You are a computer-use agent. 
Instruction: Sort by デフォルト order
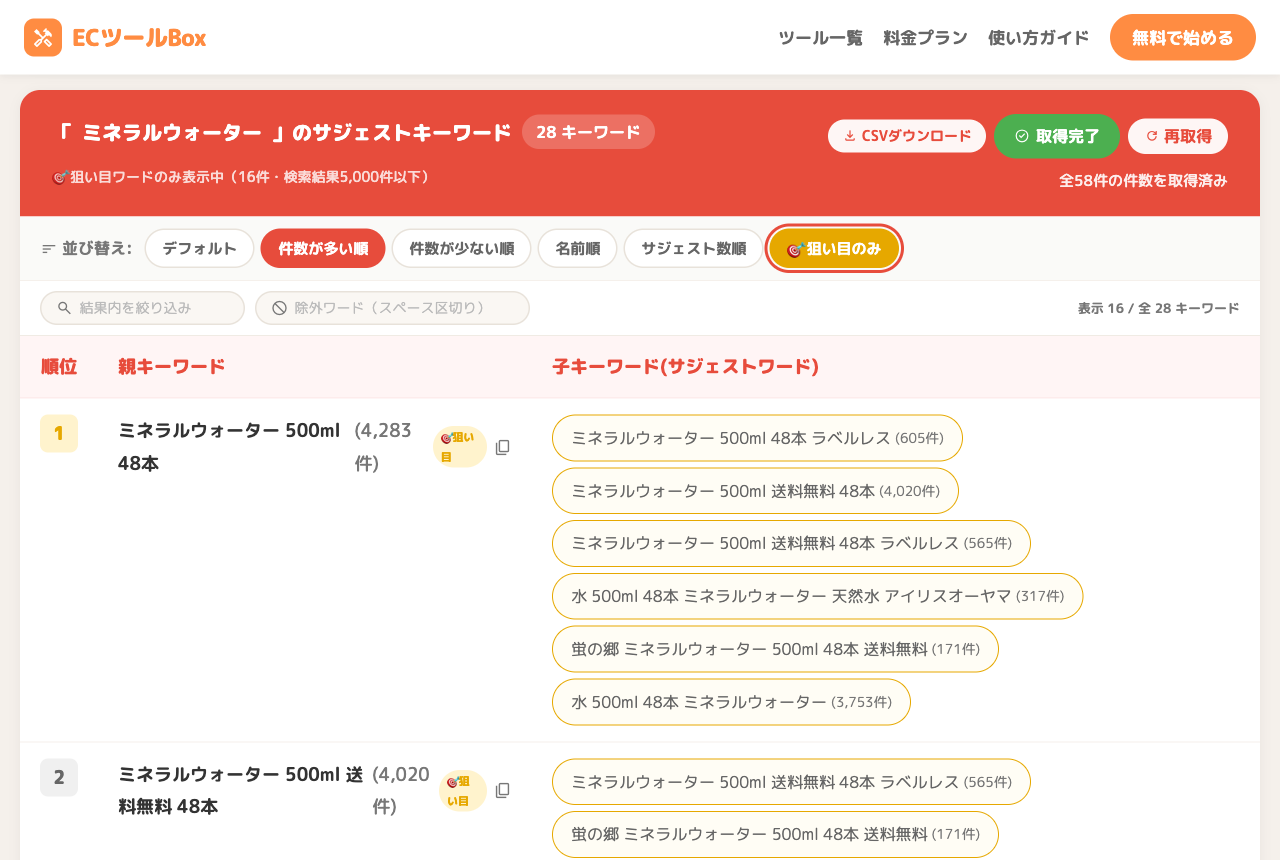[x=200, y=249]
